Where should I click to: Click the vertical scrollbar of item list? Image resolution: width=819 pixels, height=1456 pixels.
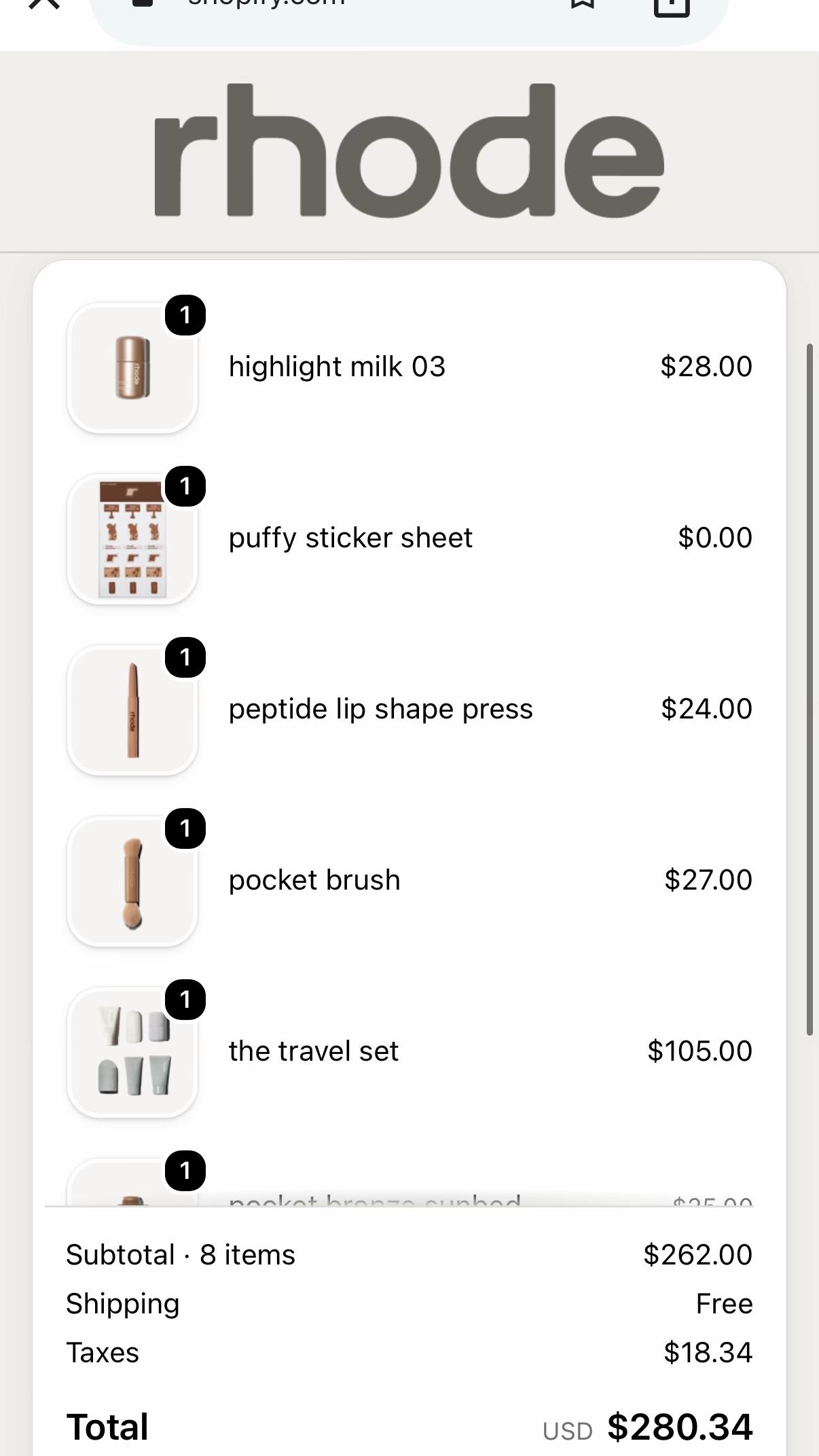[x=809, y=689]
